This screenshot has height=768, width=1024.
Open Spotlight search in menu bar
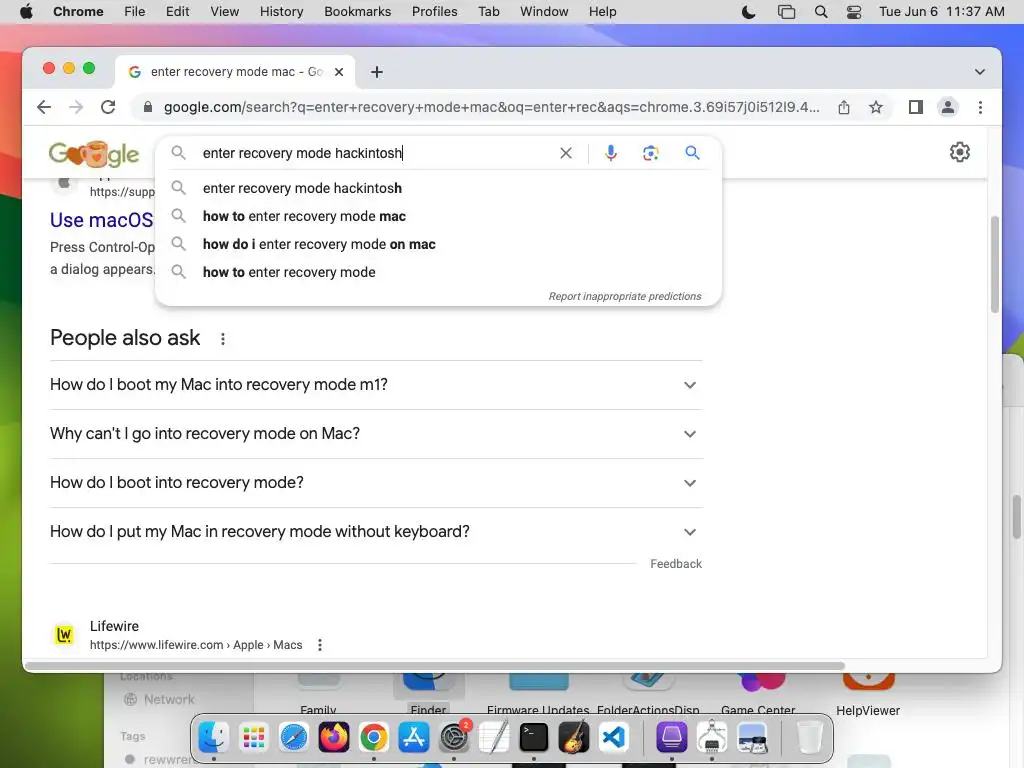821,12
